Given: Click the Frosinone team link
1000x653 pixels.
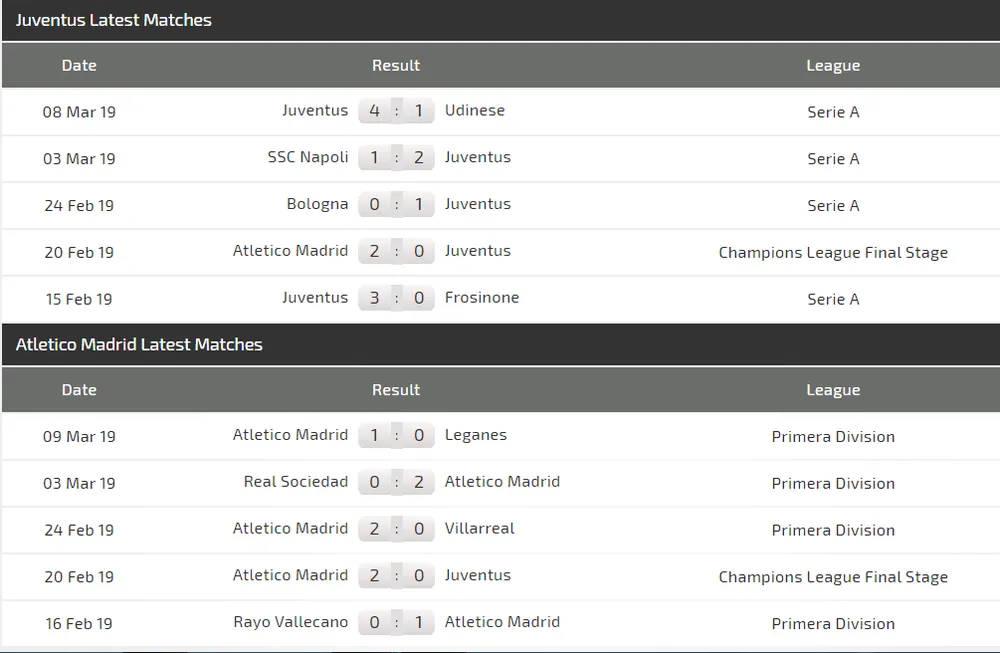Looking at the screenshot, I should point(482,298).
